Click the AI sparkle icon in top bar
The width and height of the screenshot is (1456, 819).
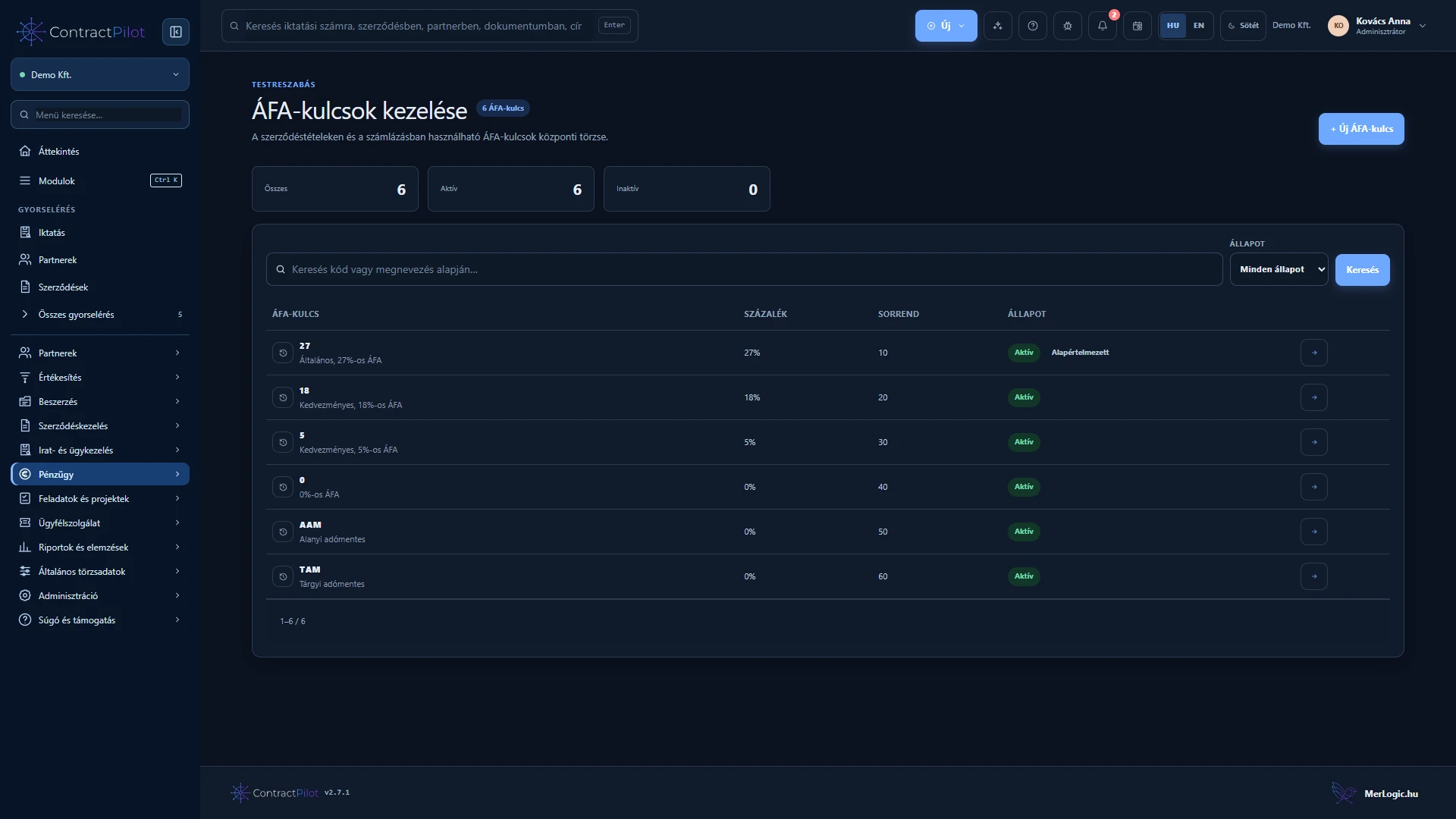point(998,26)
